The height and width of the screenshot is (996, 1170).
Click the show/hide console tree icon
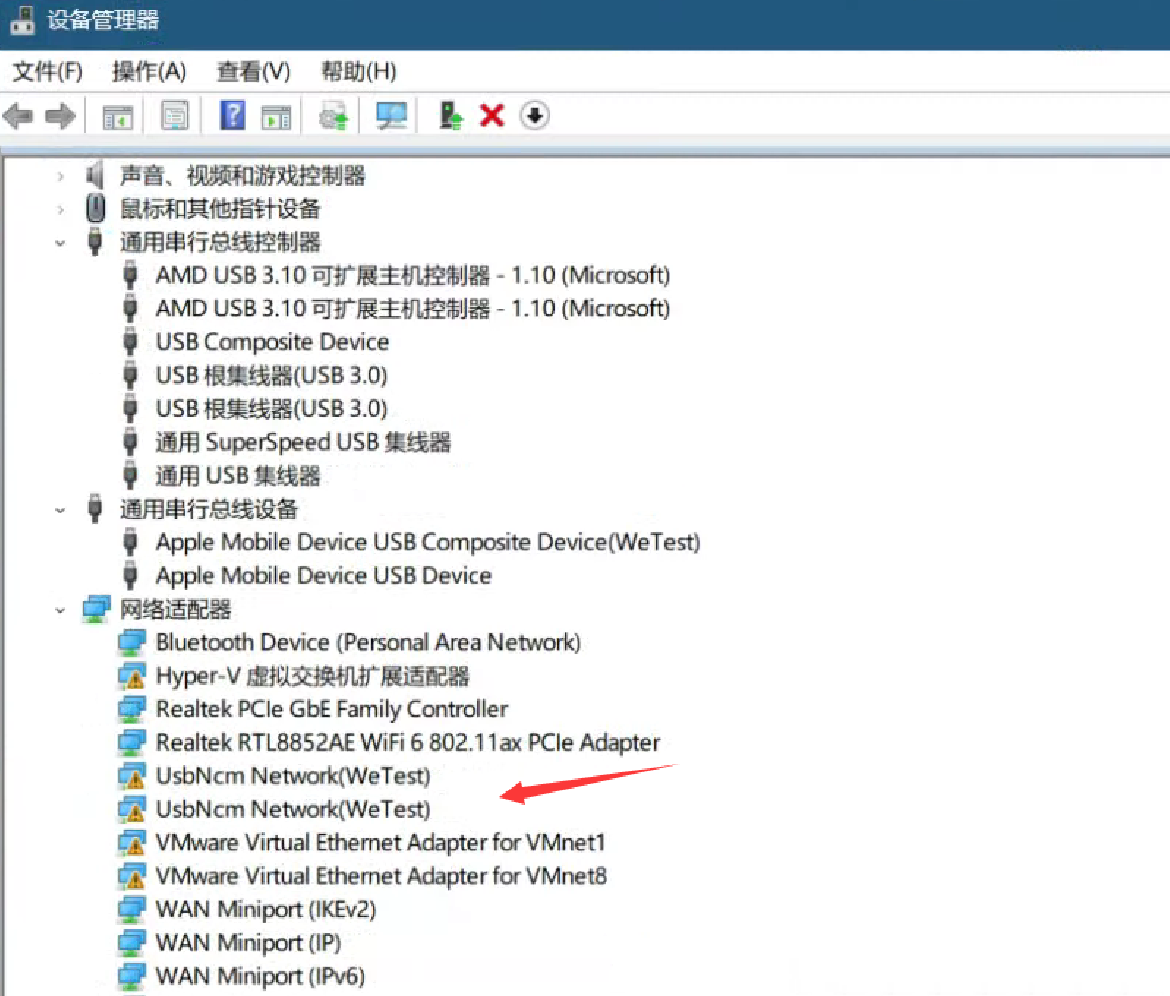pos(118,116)
